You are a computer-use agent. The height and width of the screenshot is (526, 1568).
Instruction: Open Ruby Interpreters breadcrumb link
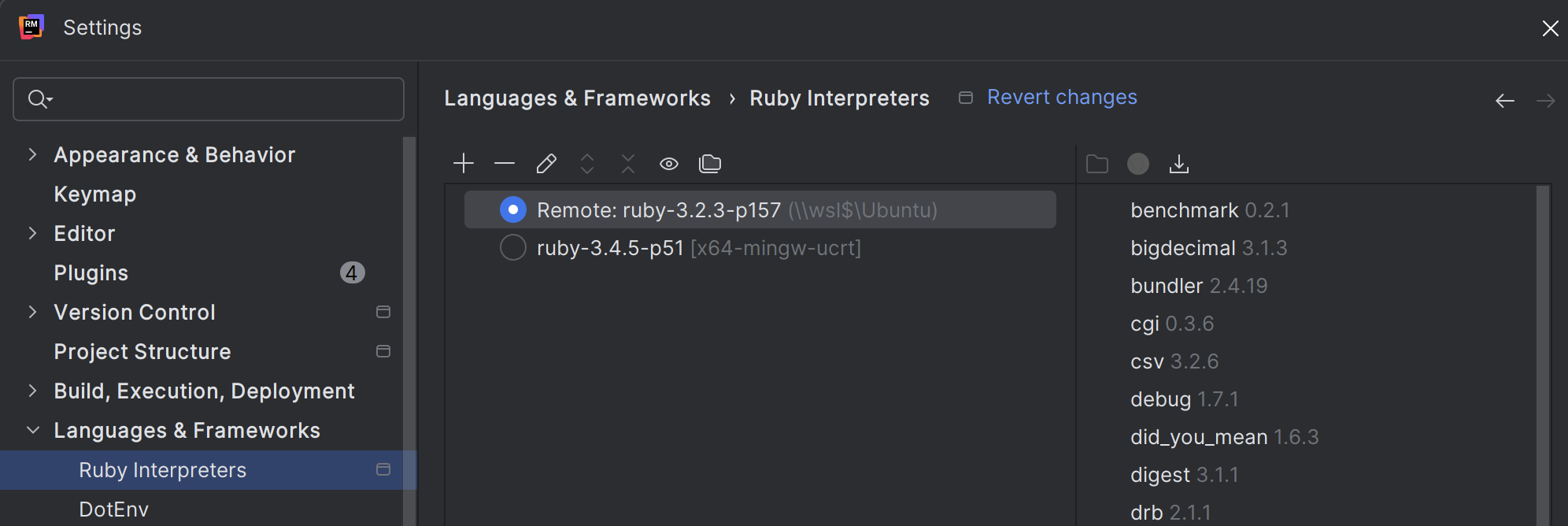click(x=839, y=98)
